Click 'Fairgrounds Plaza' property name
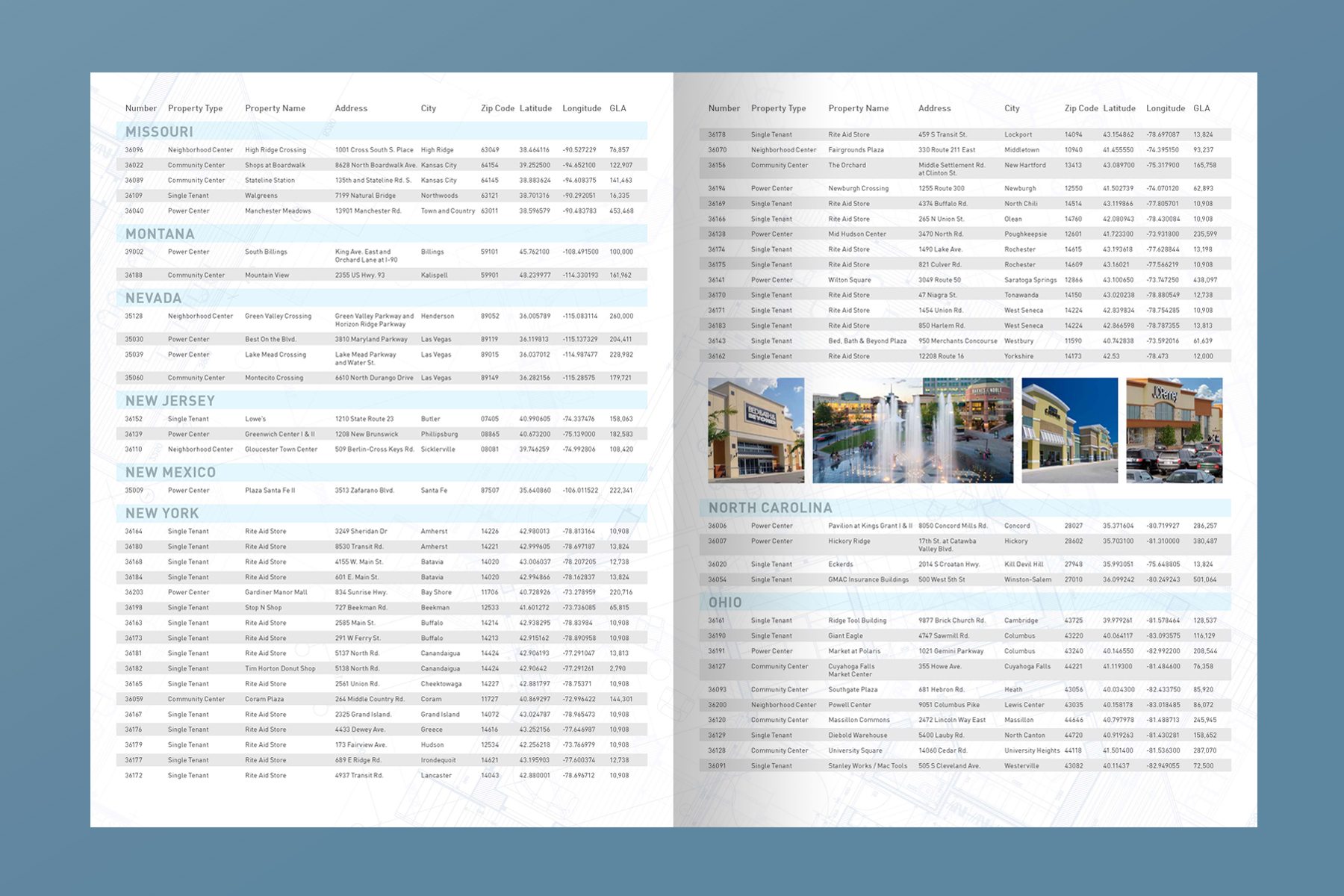The image size is (1344, 896). pos(856,150)
